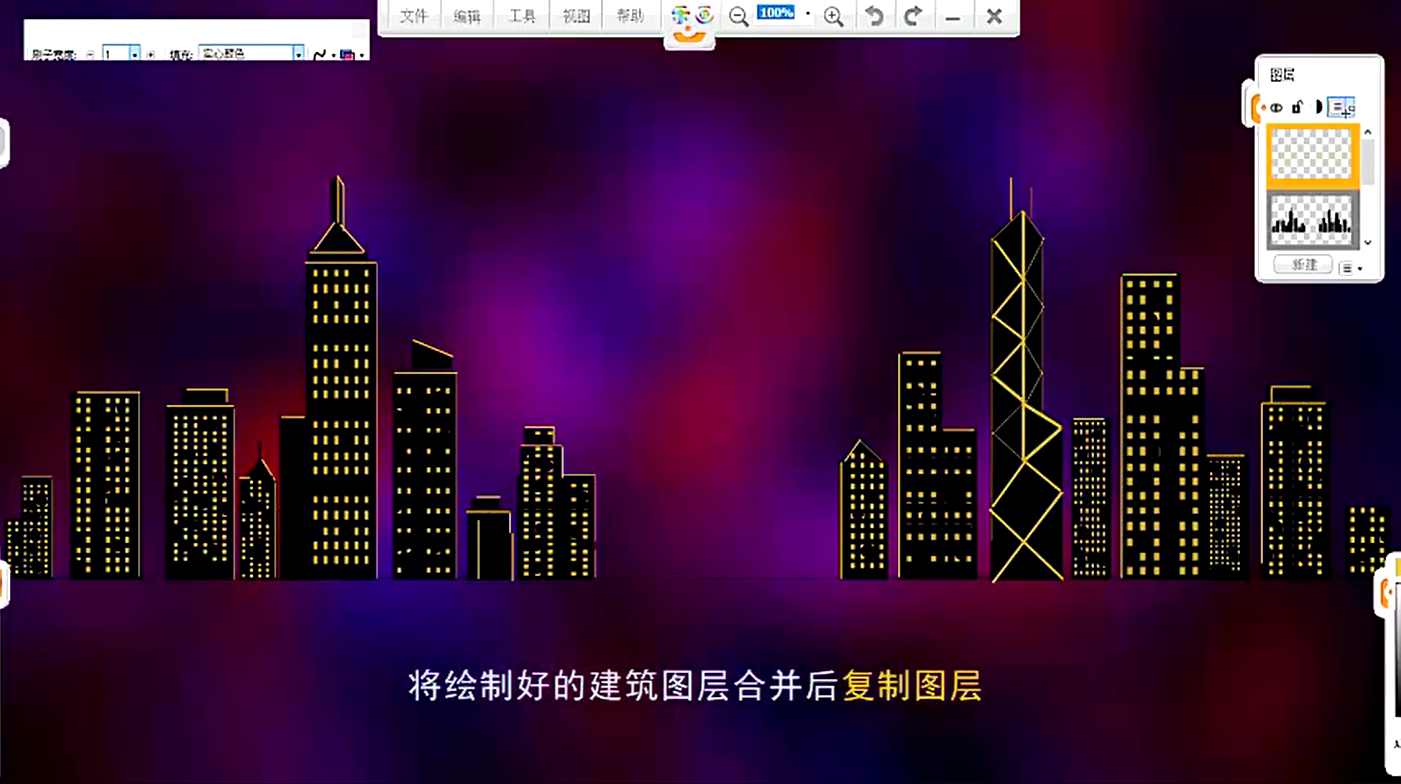Screen dimensions: 1401x784
Task: Redo the undone action
Action: tap(913, 16)
